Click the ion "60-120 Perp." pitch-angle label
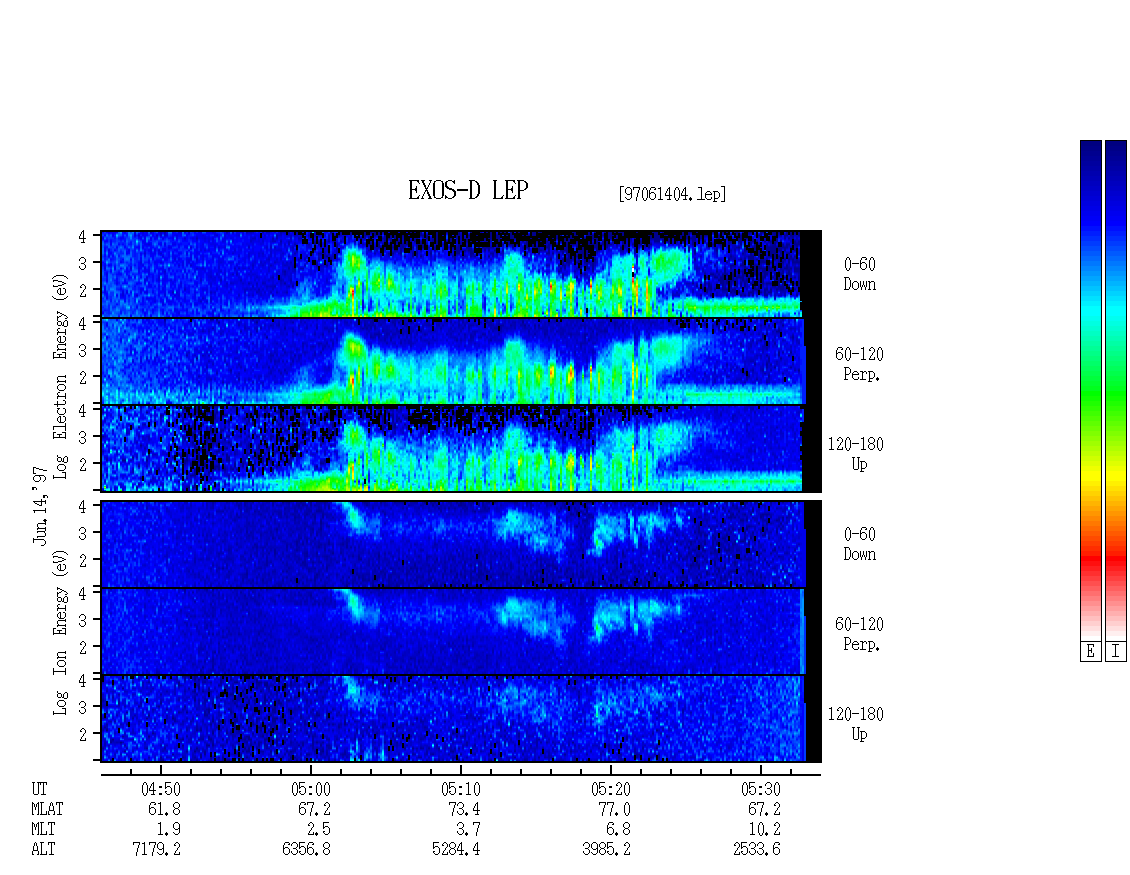The image size is (1130, 875). pos(859,634)
